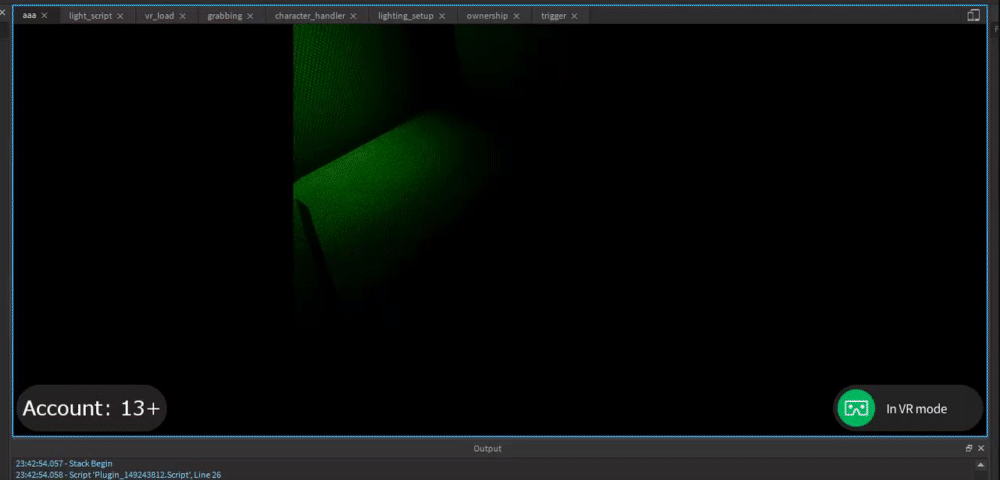
Task: Open the character_handler tab
Action: click(x=310, y=16)
